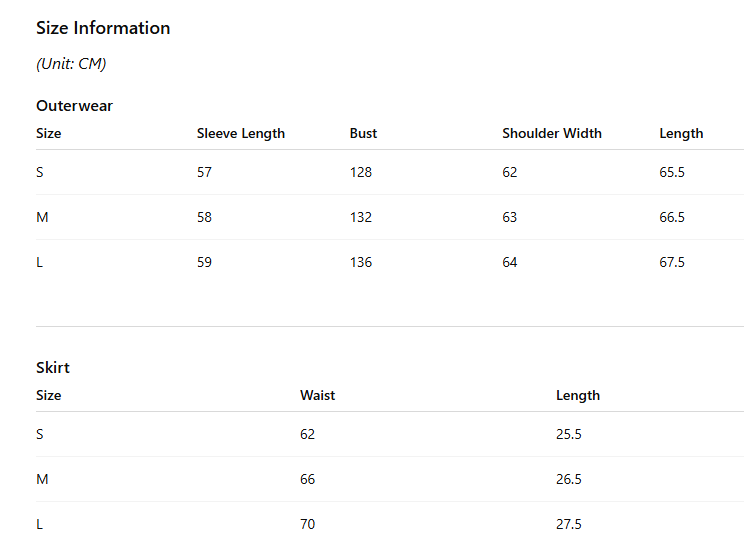Select bust value 128
This screenshot has height=559, width=744.
(361, 172)
